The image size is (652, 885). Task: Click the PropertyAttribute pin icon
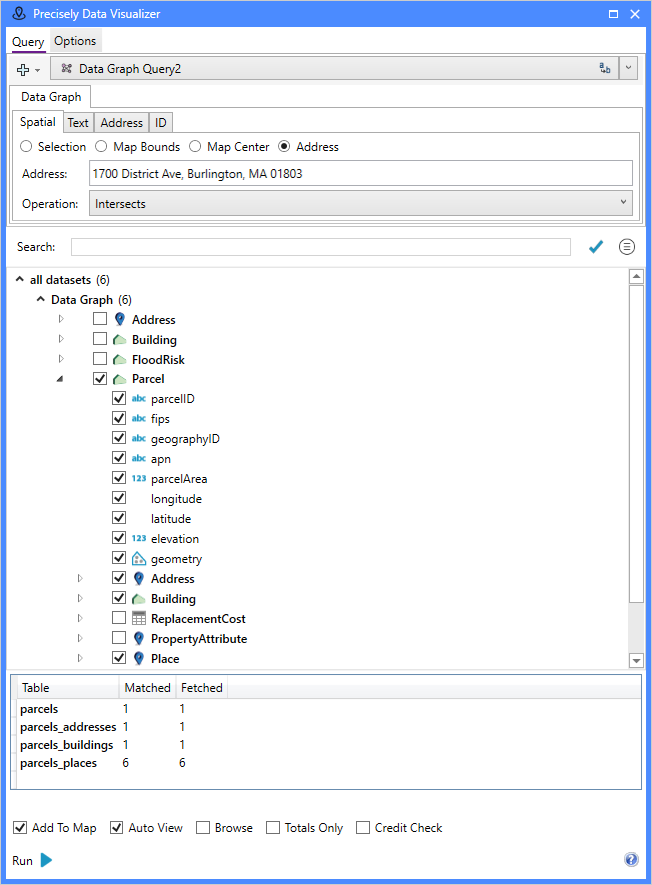138,638
